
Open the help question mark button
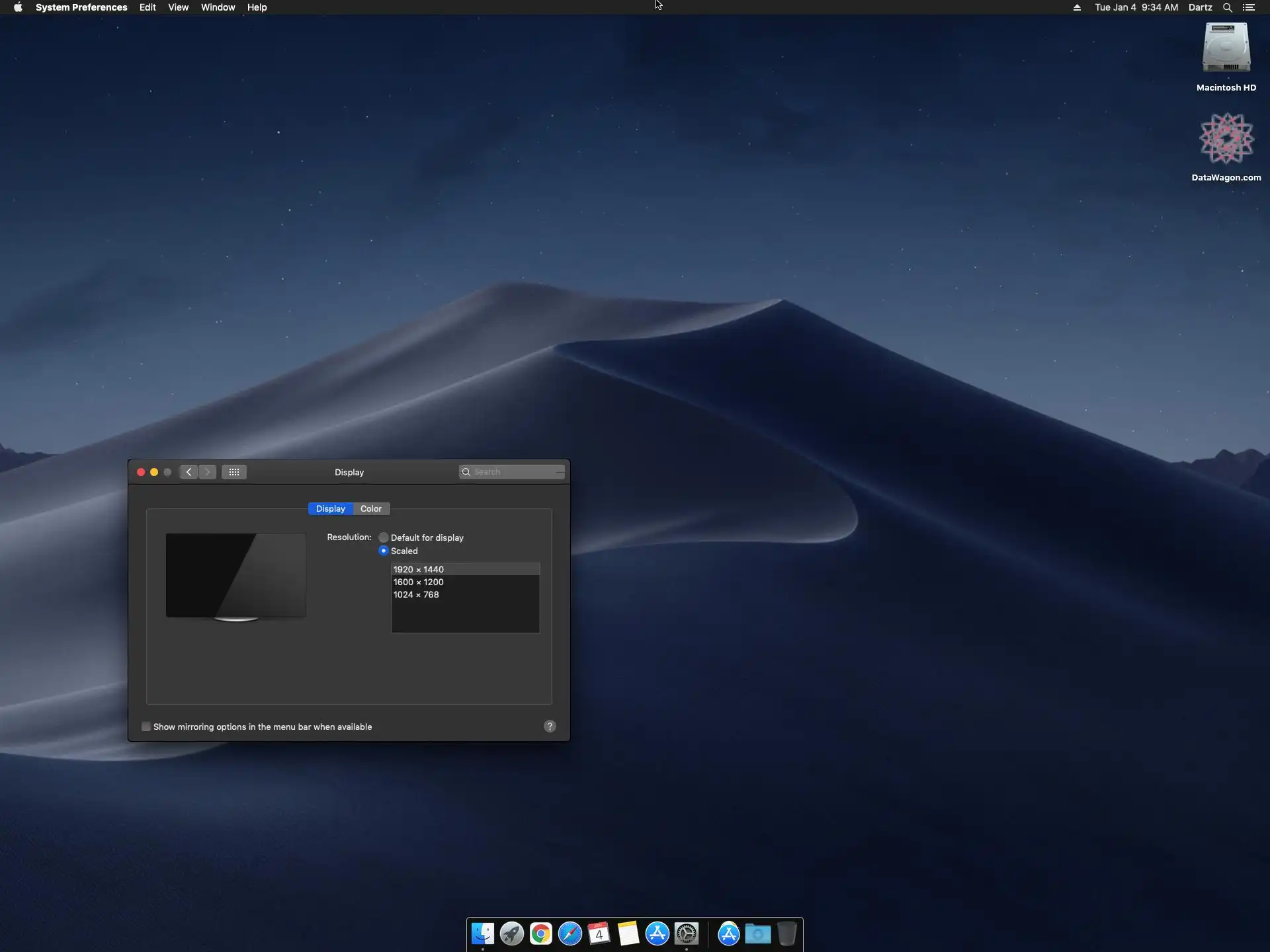click(550, 727)
